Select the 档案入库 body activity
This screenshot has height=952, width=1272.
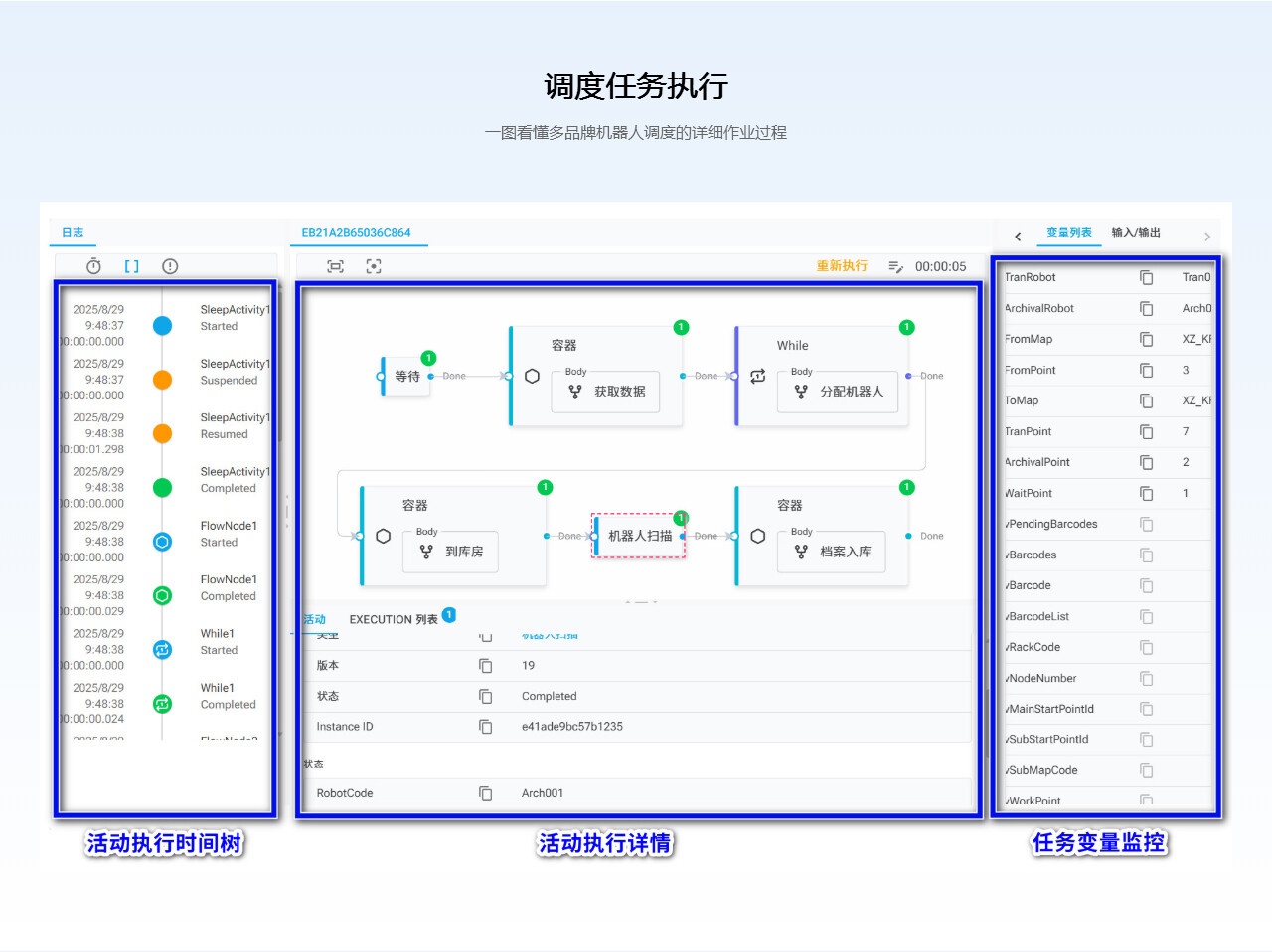pyautogui.click(x=830, y=552)
